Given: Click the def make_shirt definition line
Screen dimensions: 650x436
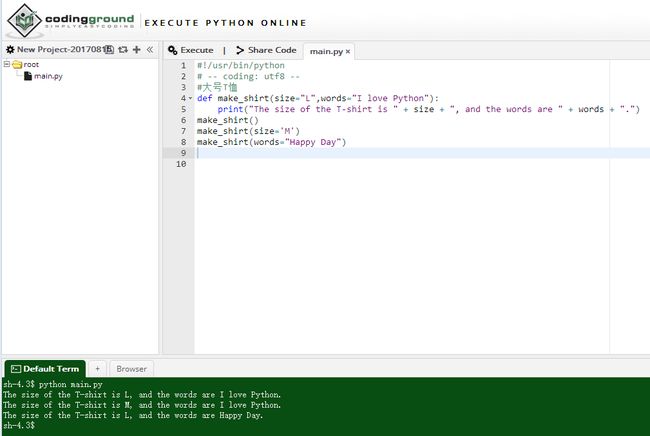Looking at the screenshot, I should tap(318, 98).
